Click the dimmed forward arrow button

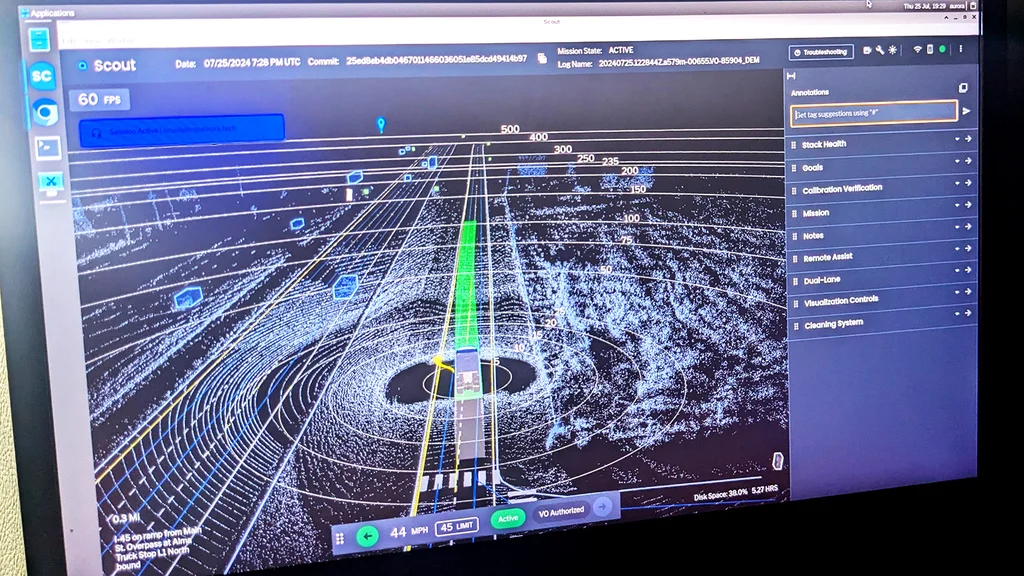point(602,506)
